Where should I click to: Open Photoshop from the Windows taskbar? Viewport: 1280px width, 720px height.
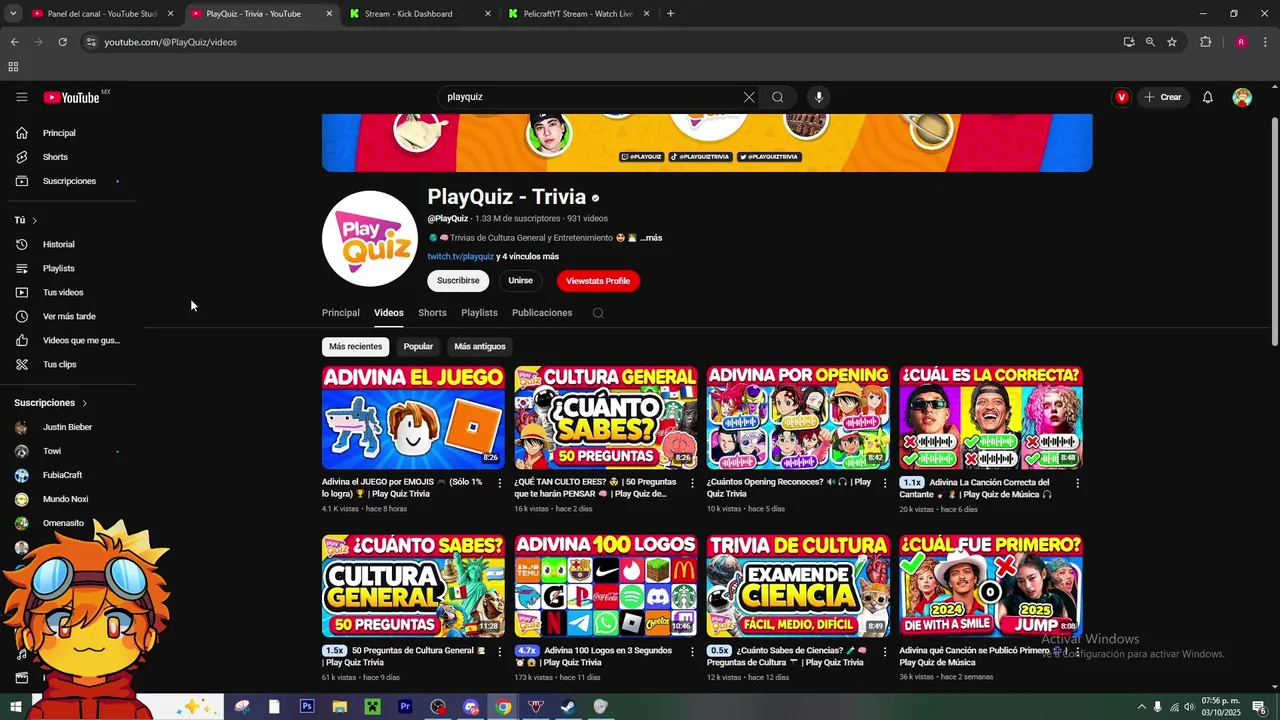click(307, 706)
